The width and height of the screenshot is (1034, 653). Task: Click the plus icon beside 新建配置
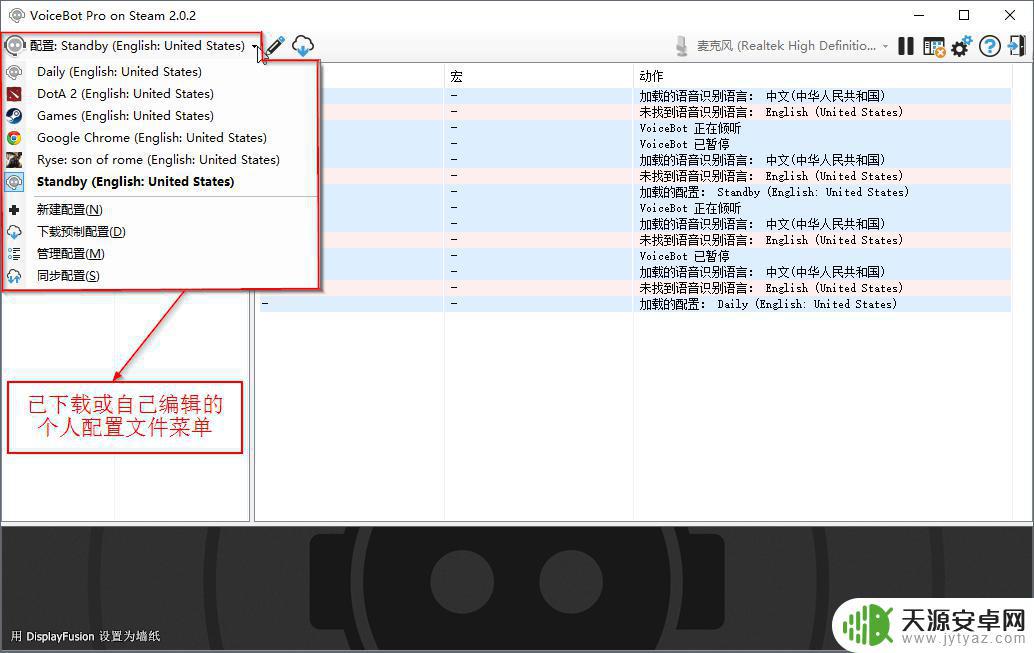tap(14, 210)
